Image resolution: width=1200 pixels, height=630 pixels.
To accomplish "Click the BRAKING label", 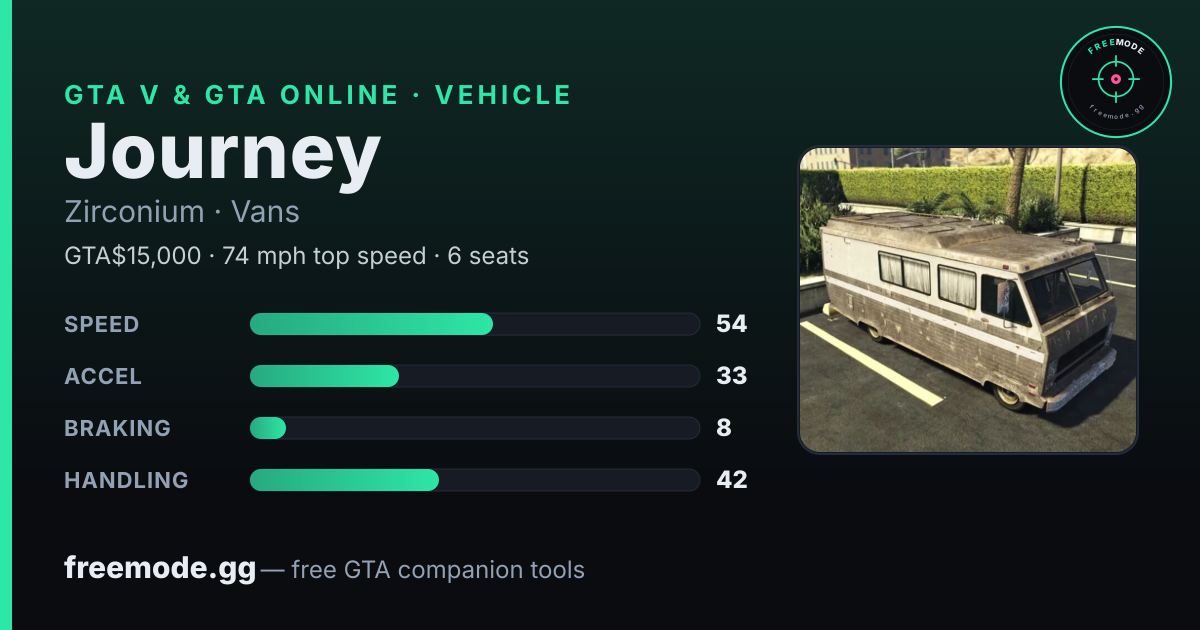I will point(117,428).
